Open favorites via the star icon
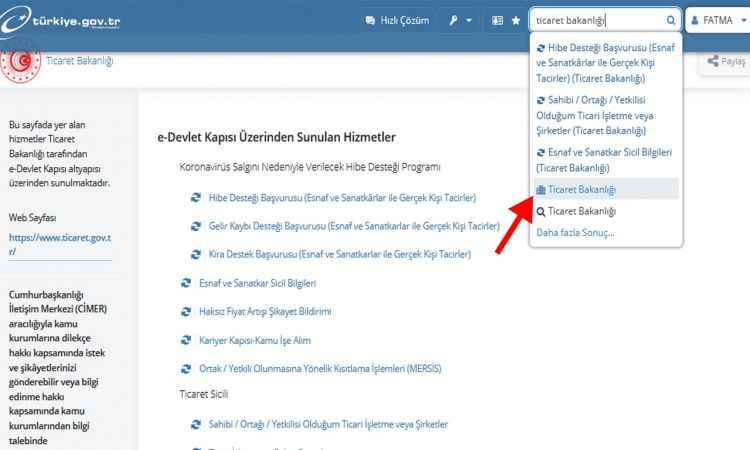 pos(516,21)
